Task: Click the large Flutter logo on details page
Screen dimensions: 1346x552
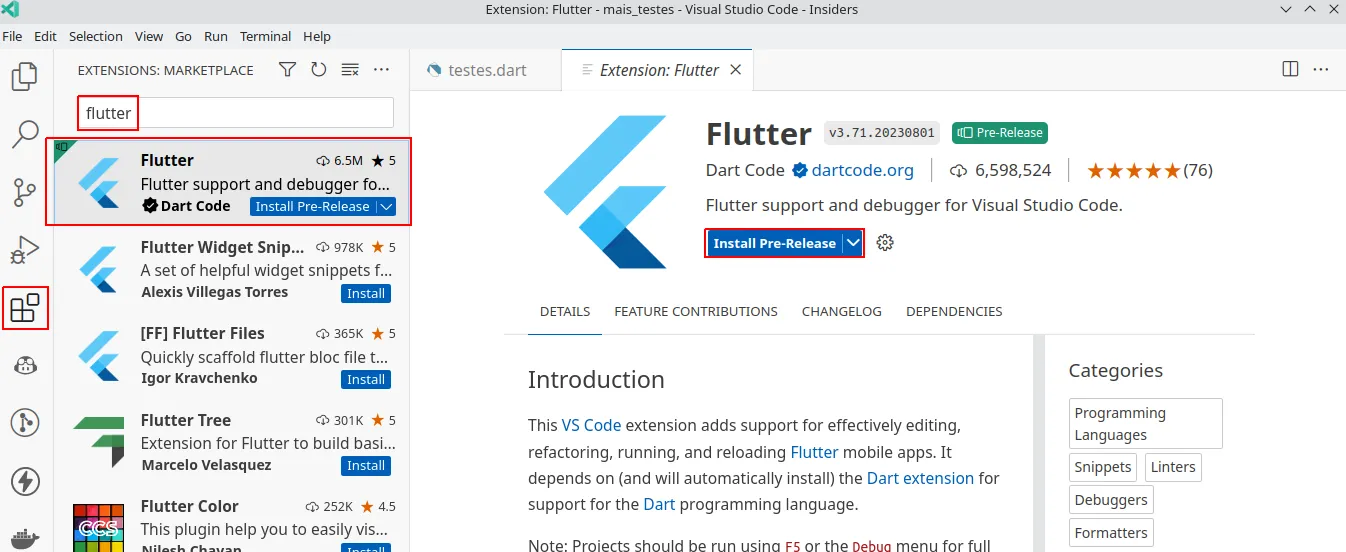Action: 605,191
